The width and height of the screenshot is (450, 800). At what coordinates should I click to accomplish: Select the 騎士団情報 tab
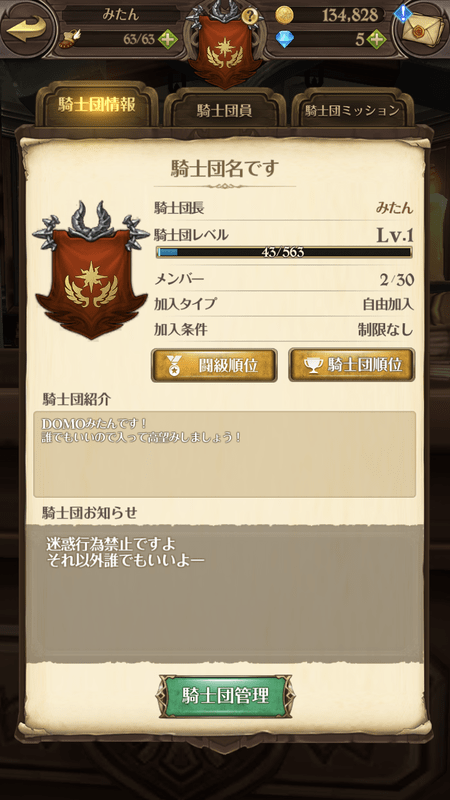[97, 106]
